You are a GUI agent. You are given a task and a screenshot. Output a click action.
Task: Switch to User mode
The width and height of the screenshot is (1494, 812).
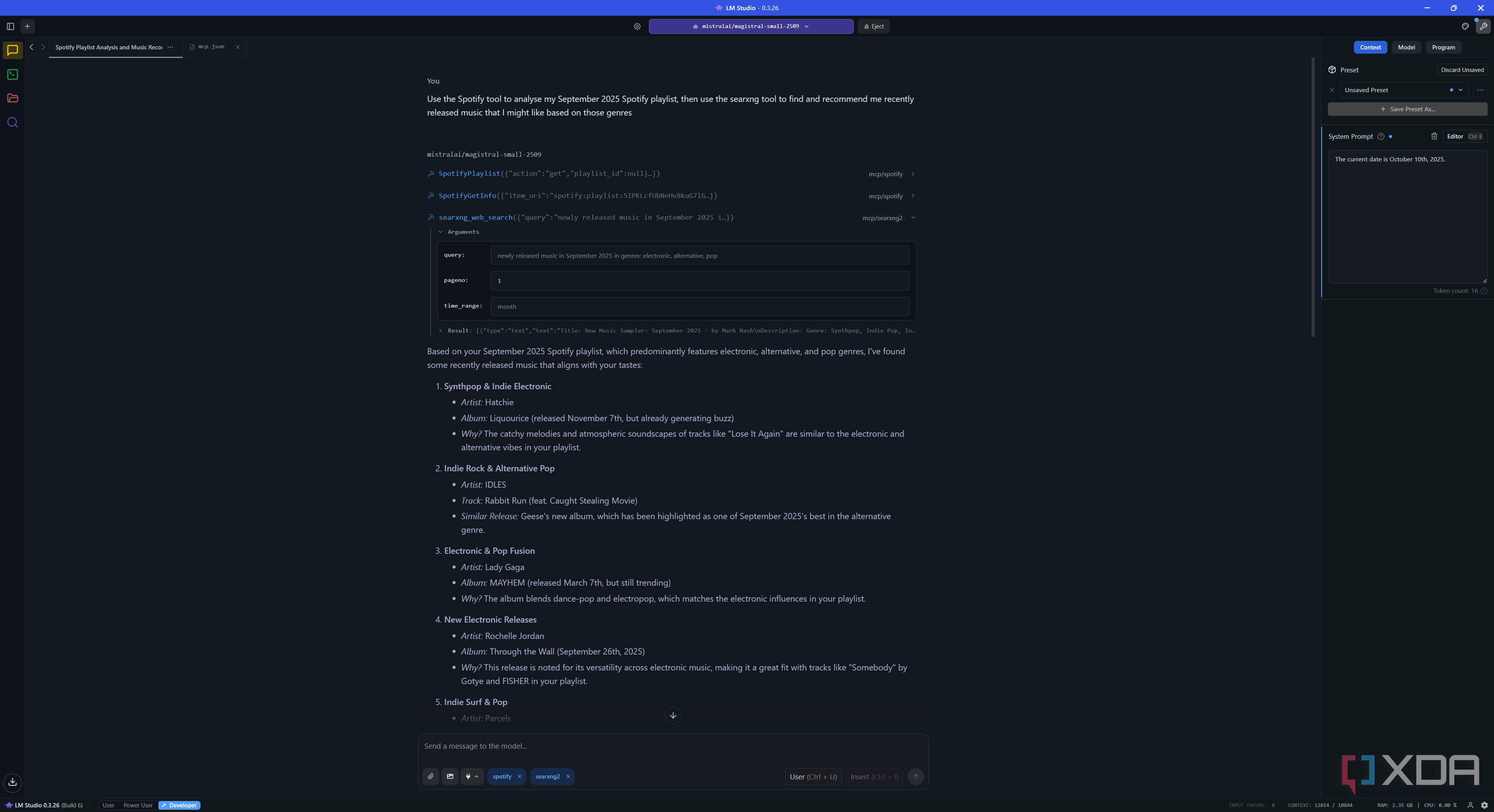click(108, 805)
